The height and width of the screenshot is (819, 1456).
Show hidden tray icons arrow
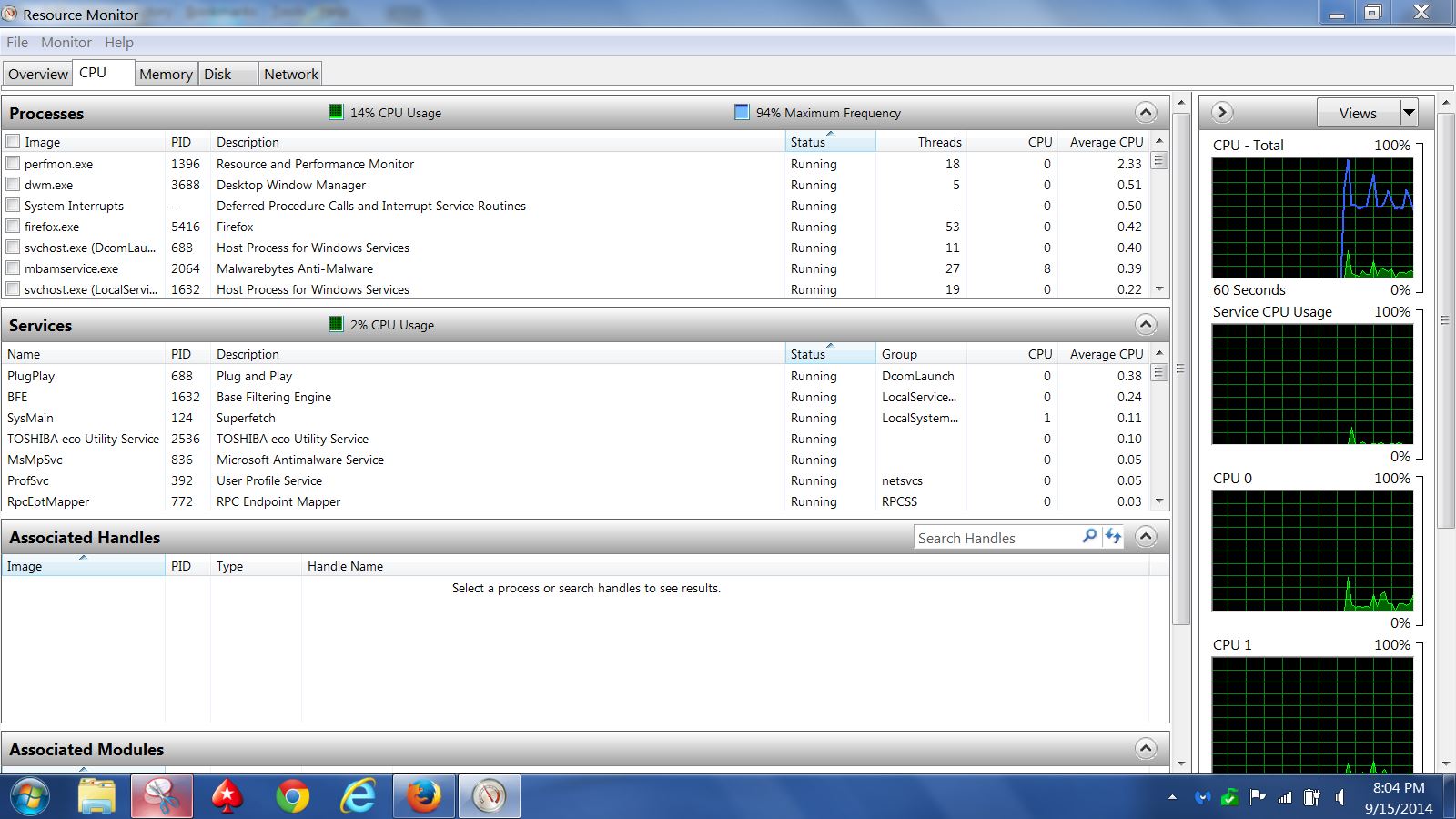(1172, 797)
